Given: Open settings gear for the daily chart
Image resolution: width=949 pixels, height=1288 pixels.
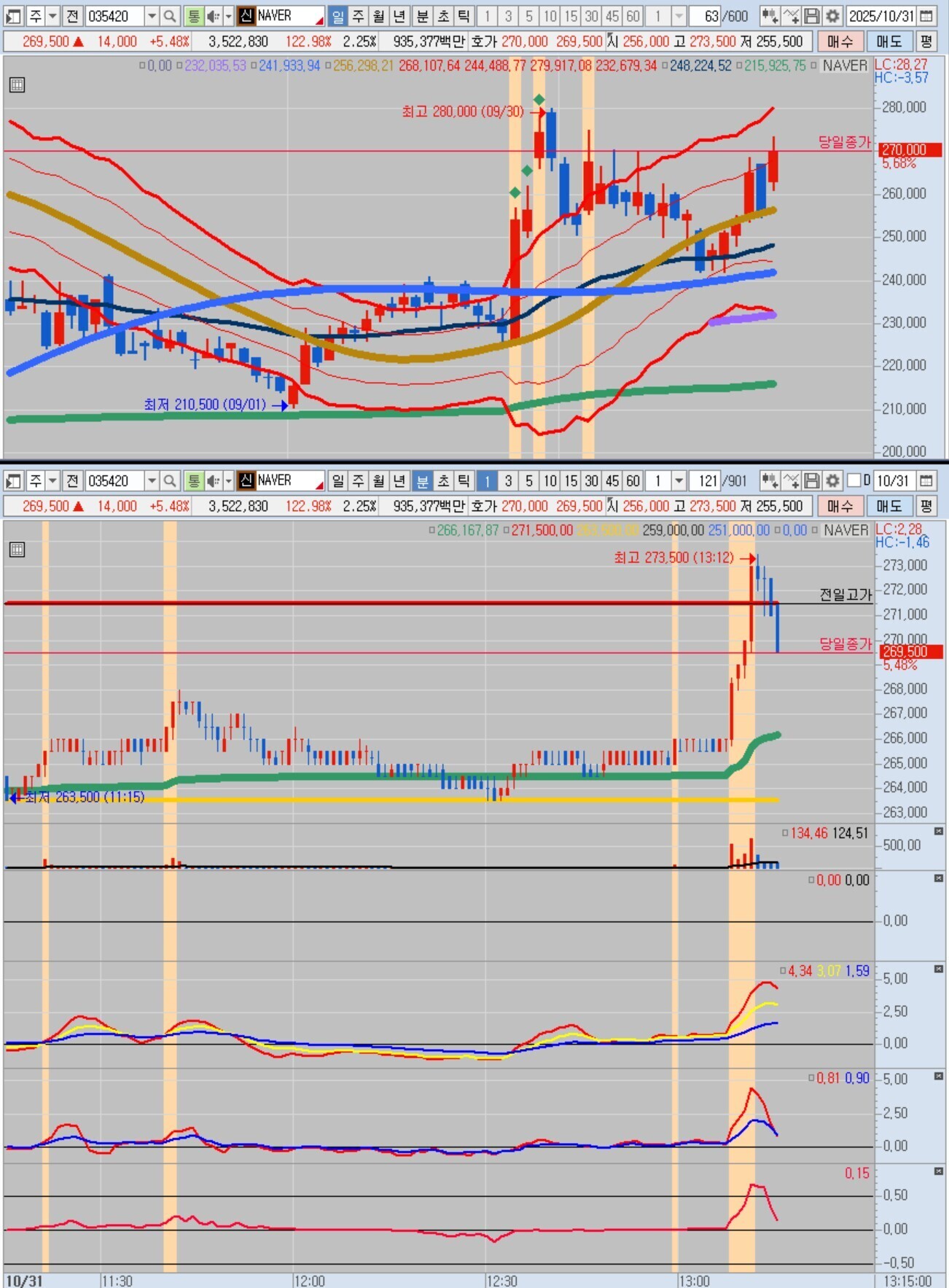Looking at the screenshot, I should 832,16.
